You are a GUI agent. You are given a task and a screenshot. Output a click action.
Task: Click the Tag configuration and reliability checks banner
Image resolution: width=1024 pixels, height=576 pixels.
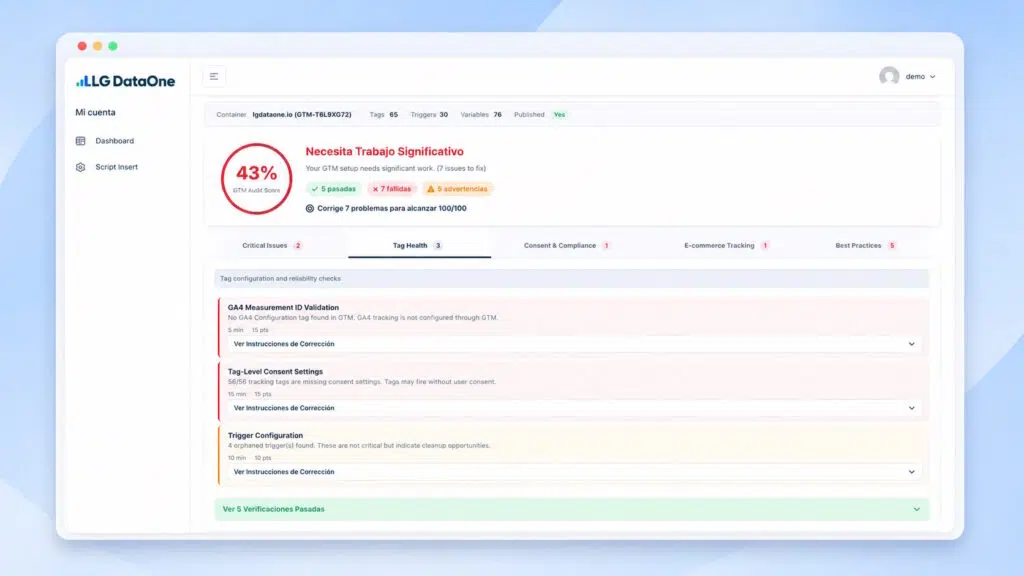(571, 278)
